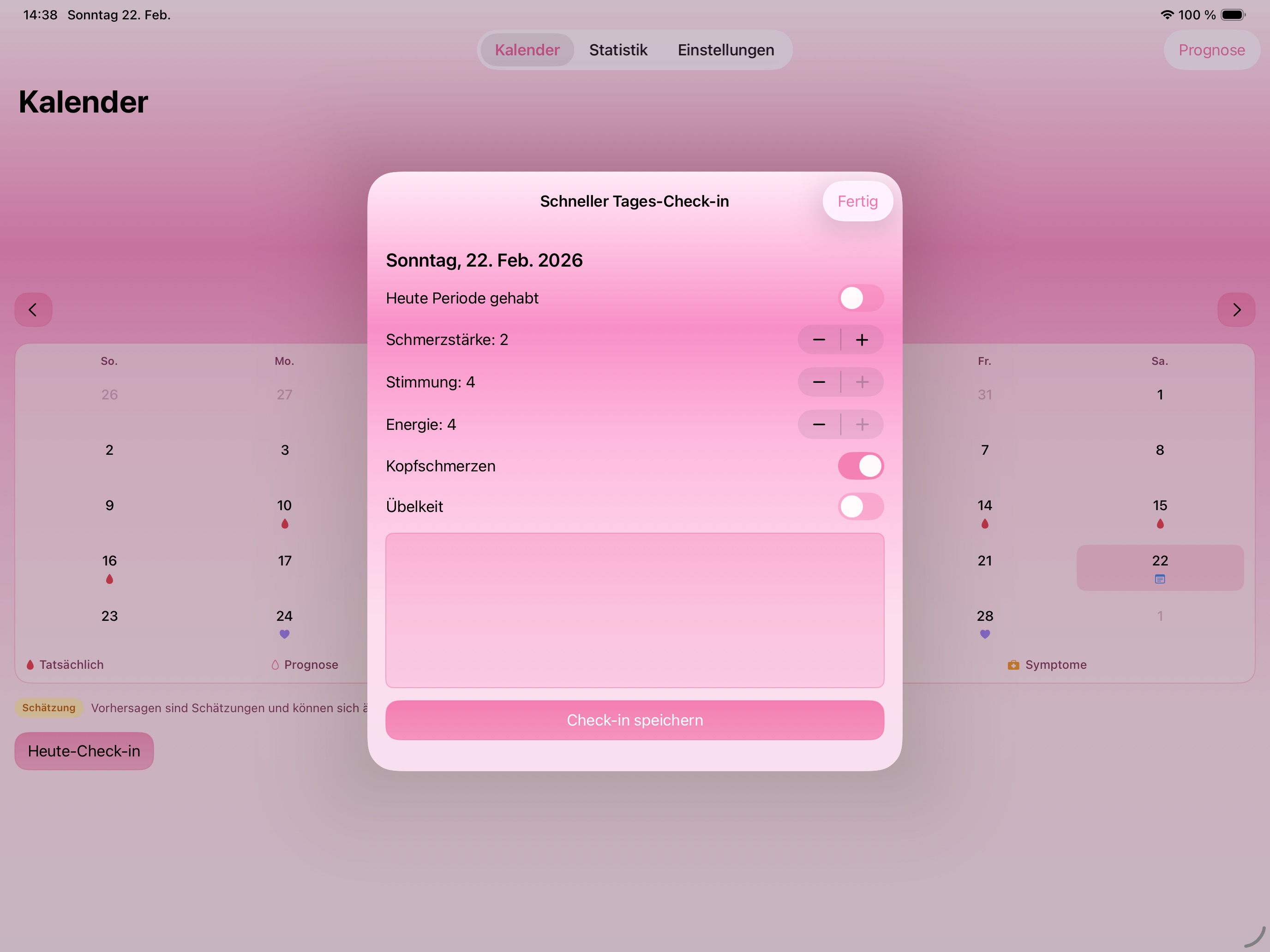This screenshot has width=1270, height=952.
Task: Click the droplet icon under day 16
Action: [109, 578]
